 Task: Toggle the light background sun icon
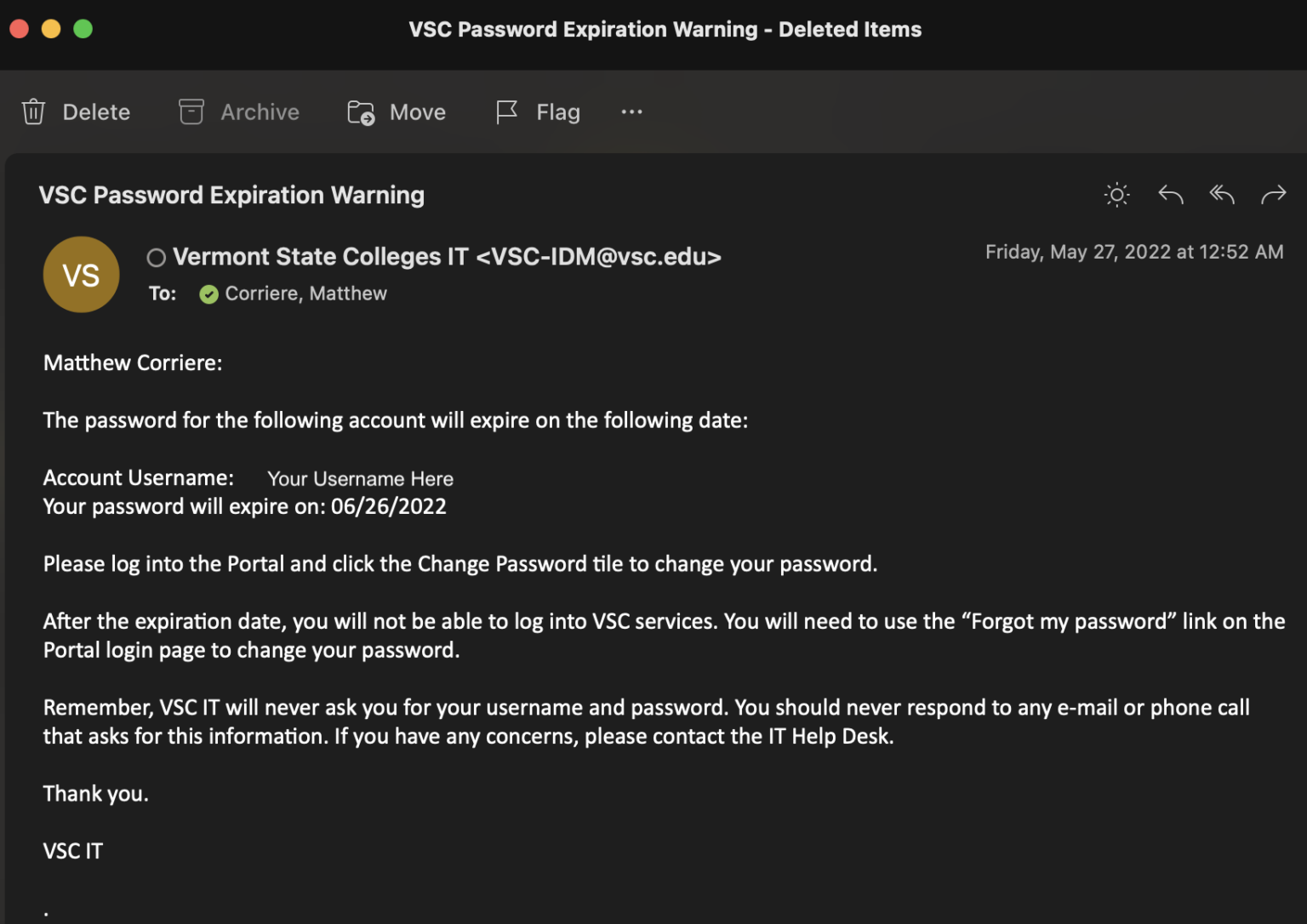pyautogui.click(x=1116, y=195)
